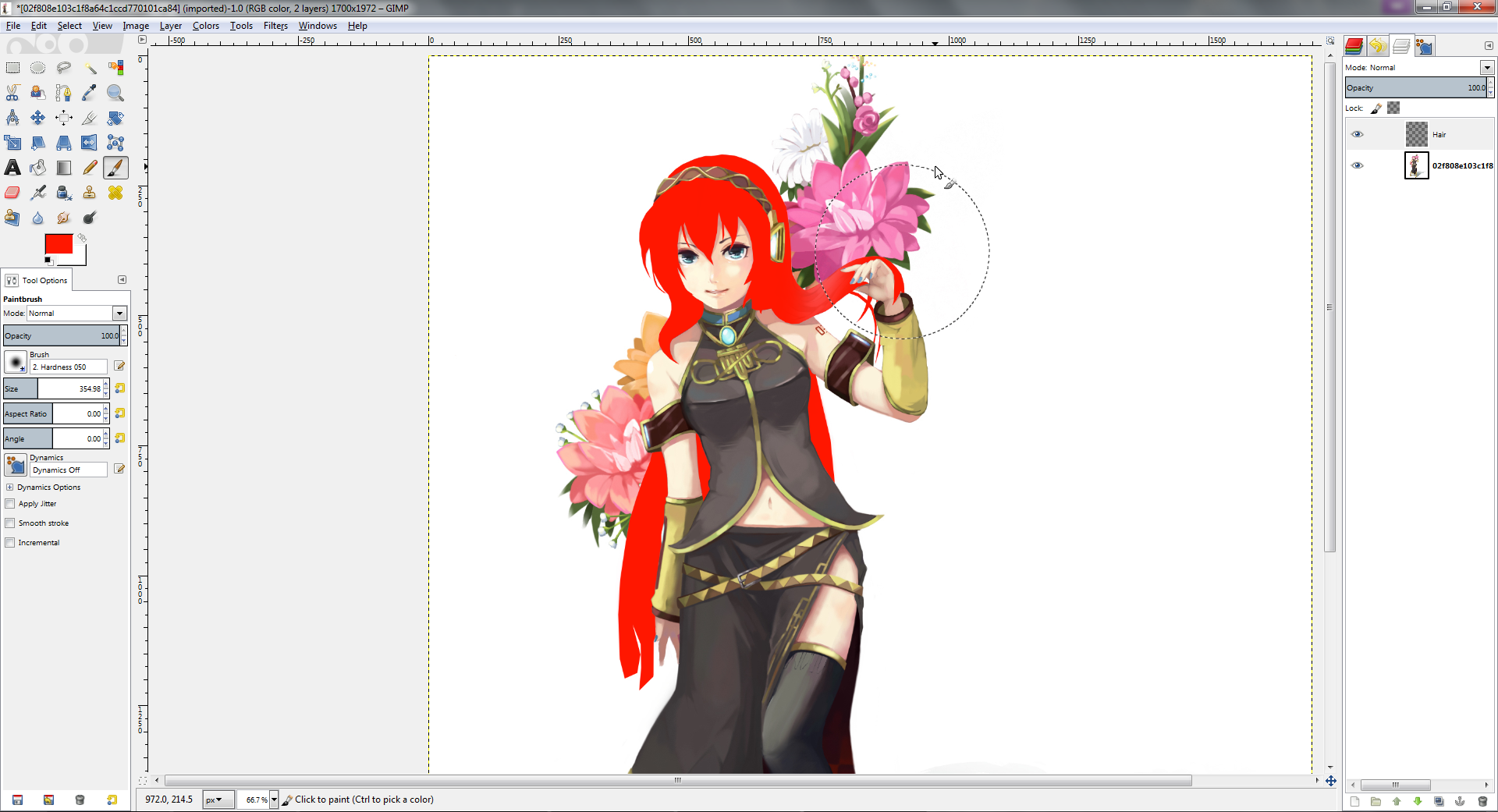Choose the Perspective tool
The image size is (1498, 812).
pyautogui.click(x=64, y=143)
